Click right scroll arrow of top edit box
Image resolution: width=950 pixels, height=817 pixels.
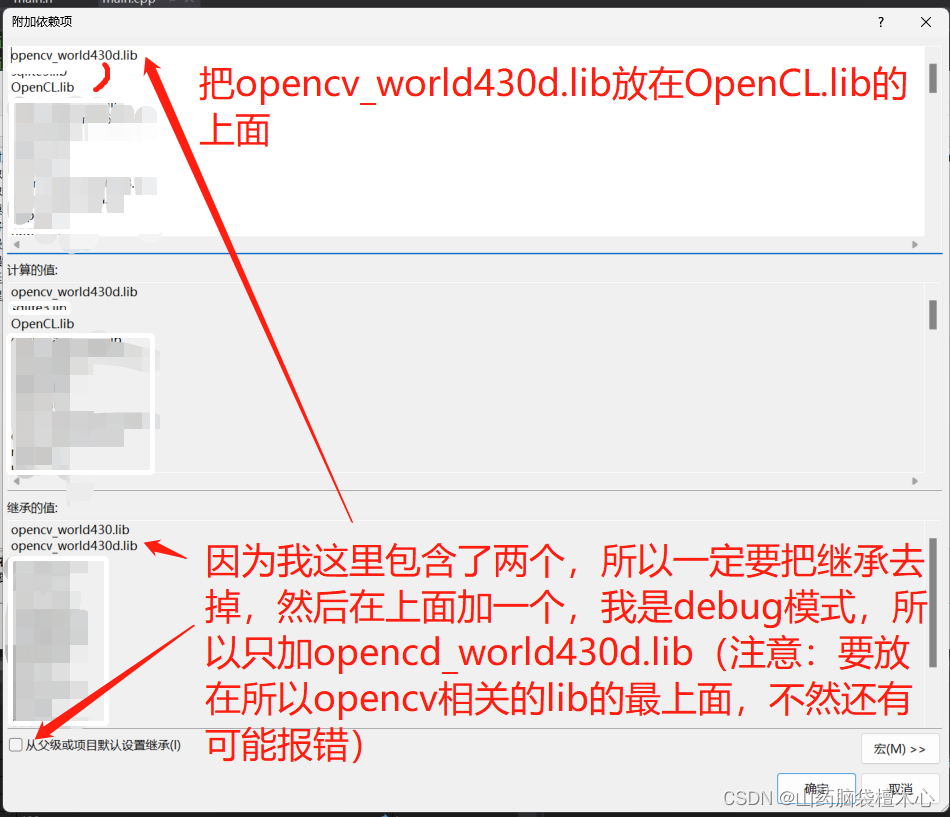[x=915, y=244]
